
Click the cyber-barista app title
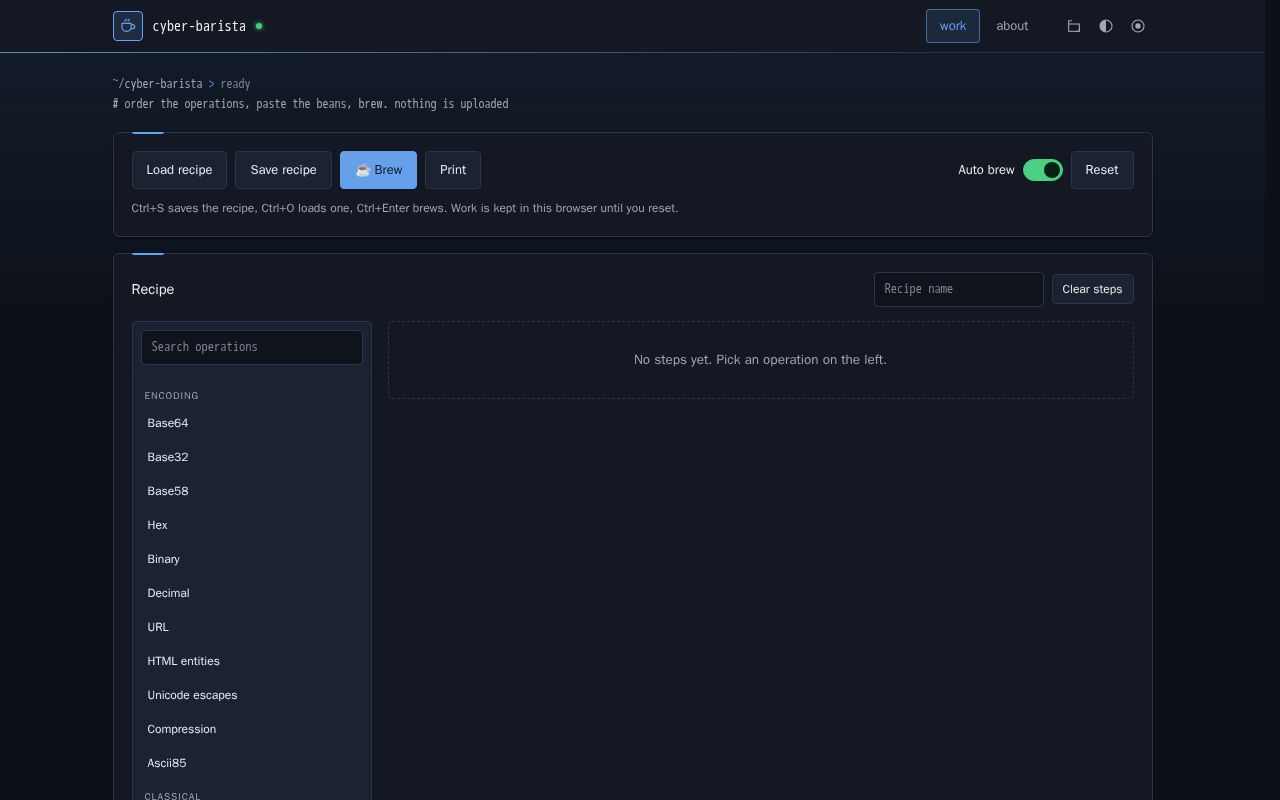(199, 26)
